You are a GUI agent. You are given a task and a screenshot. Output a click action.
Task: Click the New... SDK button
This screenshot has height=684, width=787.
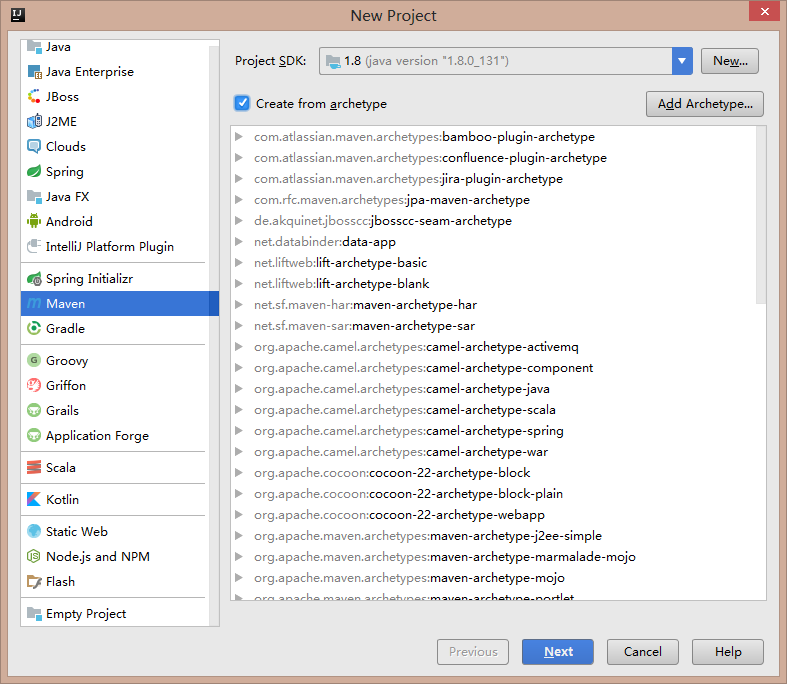[730, 61]
